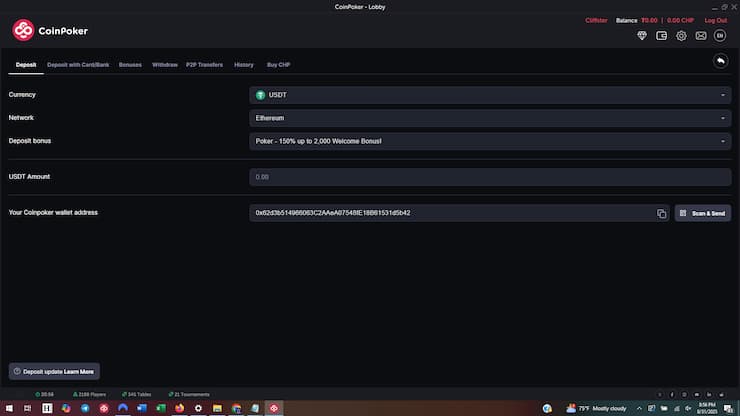Image resolution: width=740 pixels, height=416 pixels.
Task: Click the Instagram icon in the footer
Action: tap(684, 395)
